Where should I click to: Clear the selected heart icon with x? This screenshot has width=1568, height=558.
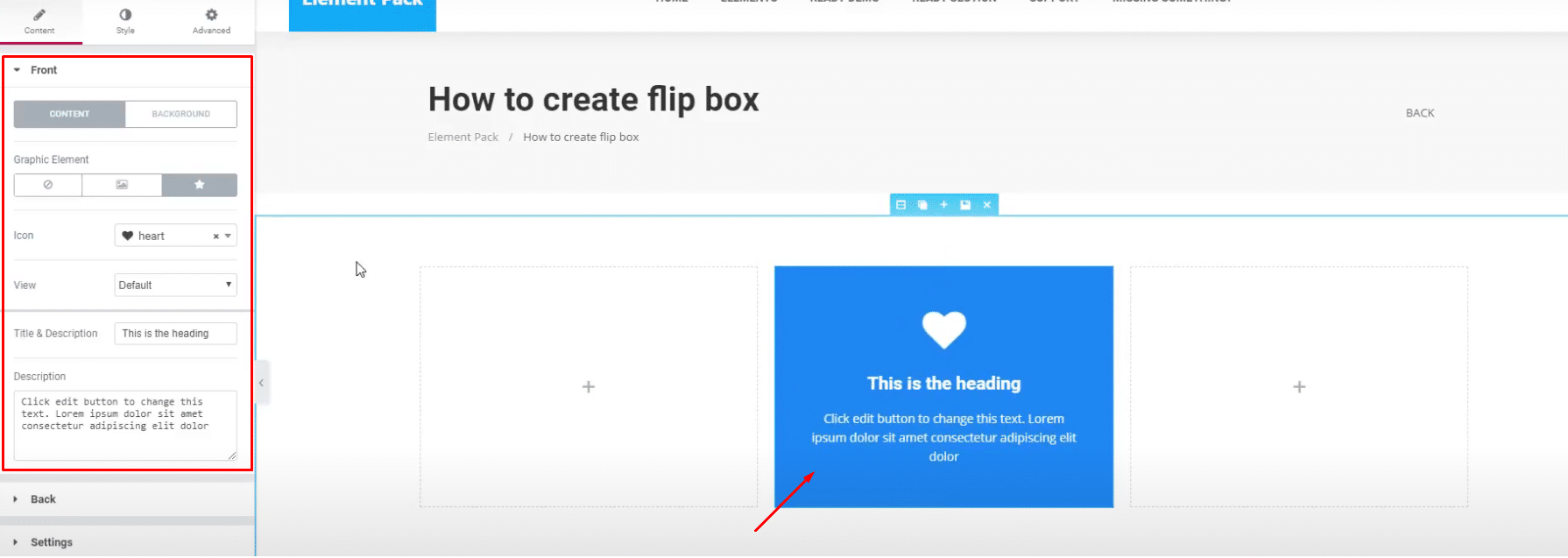[x=215, y=237]
